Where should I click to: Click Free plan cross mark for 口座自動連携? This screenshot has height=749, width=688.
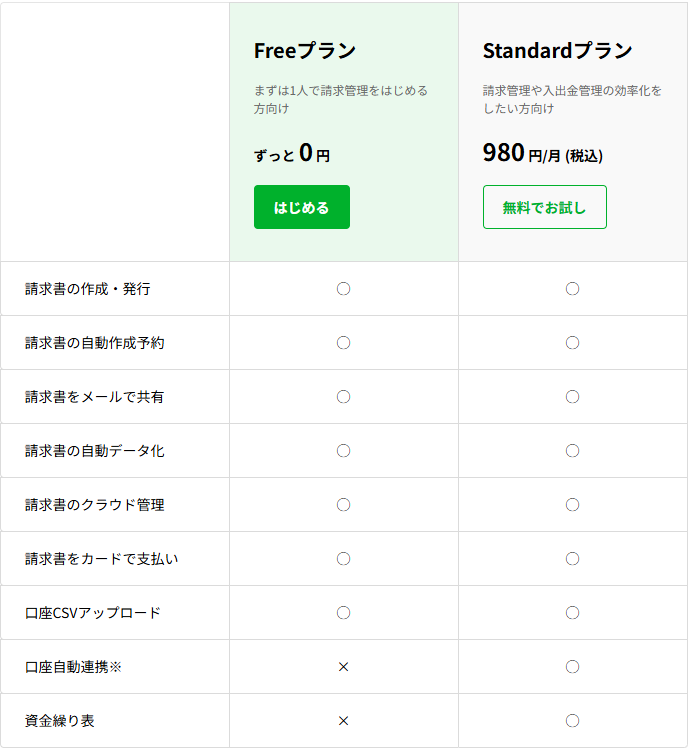point(343,667)
